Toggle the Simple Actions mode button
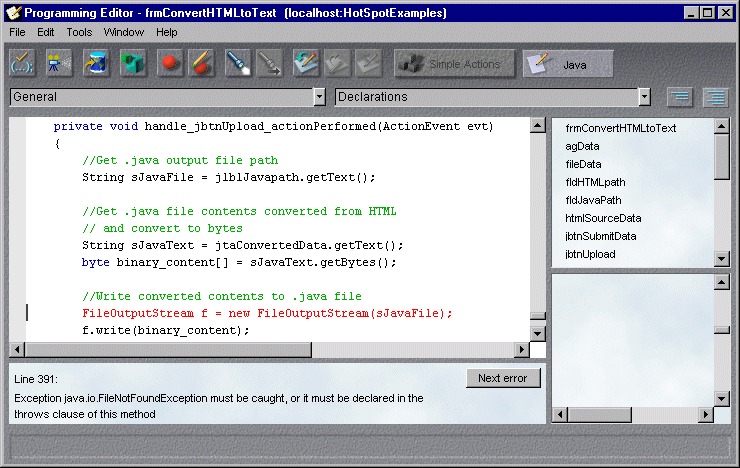This screenshot has height=468, width=740. [x=454, y=64]
